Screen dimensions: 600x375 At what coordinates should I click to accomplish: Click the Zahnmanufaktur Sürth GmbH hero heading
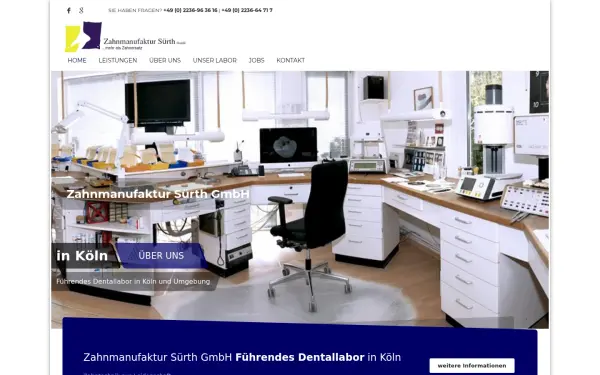(158, 194)
